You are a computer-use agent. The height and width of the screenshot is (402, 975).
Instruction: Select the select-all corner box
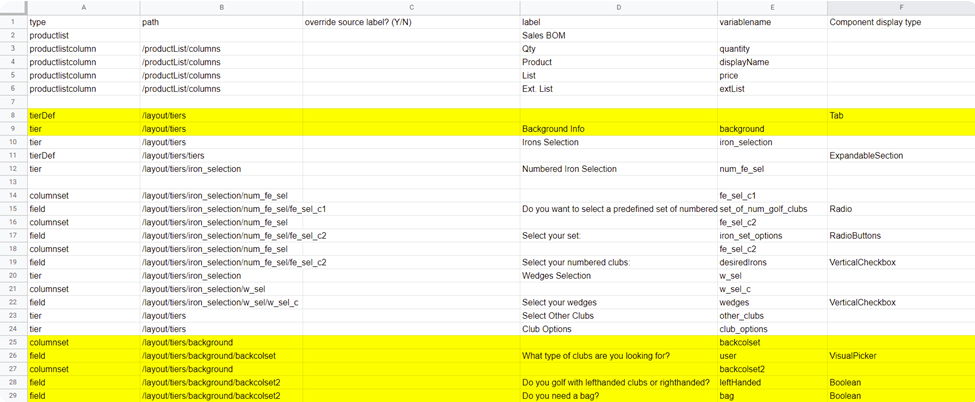[x=14, y=7]
